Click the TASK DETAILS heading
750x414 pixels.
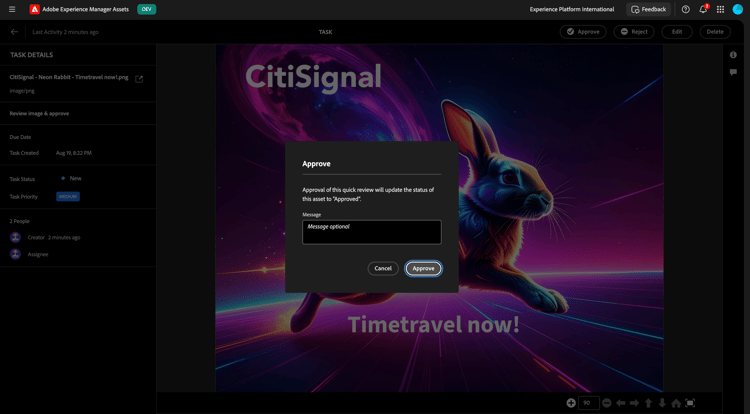coord(32,55)
